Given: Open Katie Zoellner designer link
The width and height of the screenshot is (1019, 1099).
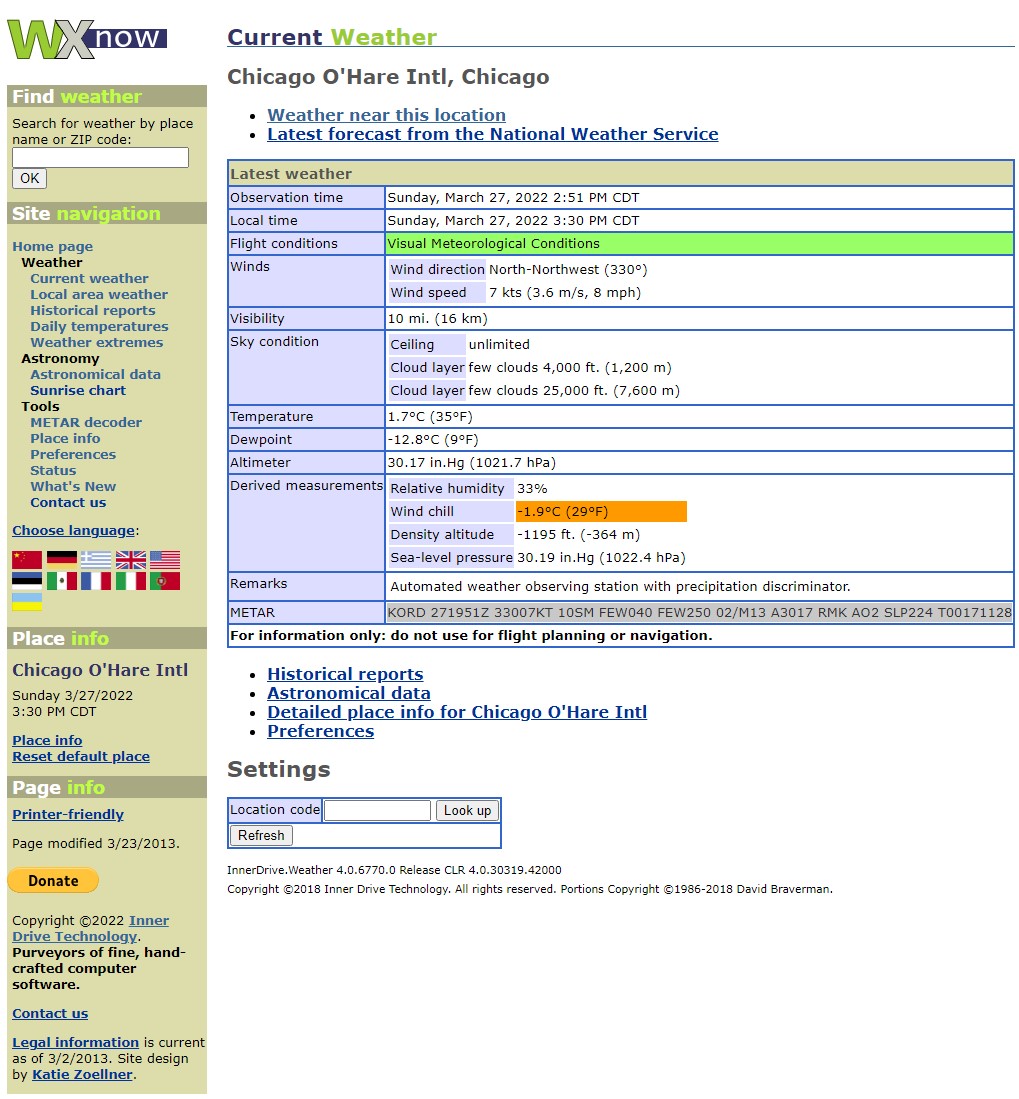Looking at the screenshot, I should click(x=82, y=1076).
